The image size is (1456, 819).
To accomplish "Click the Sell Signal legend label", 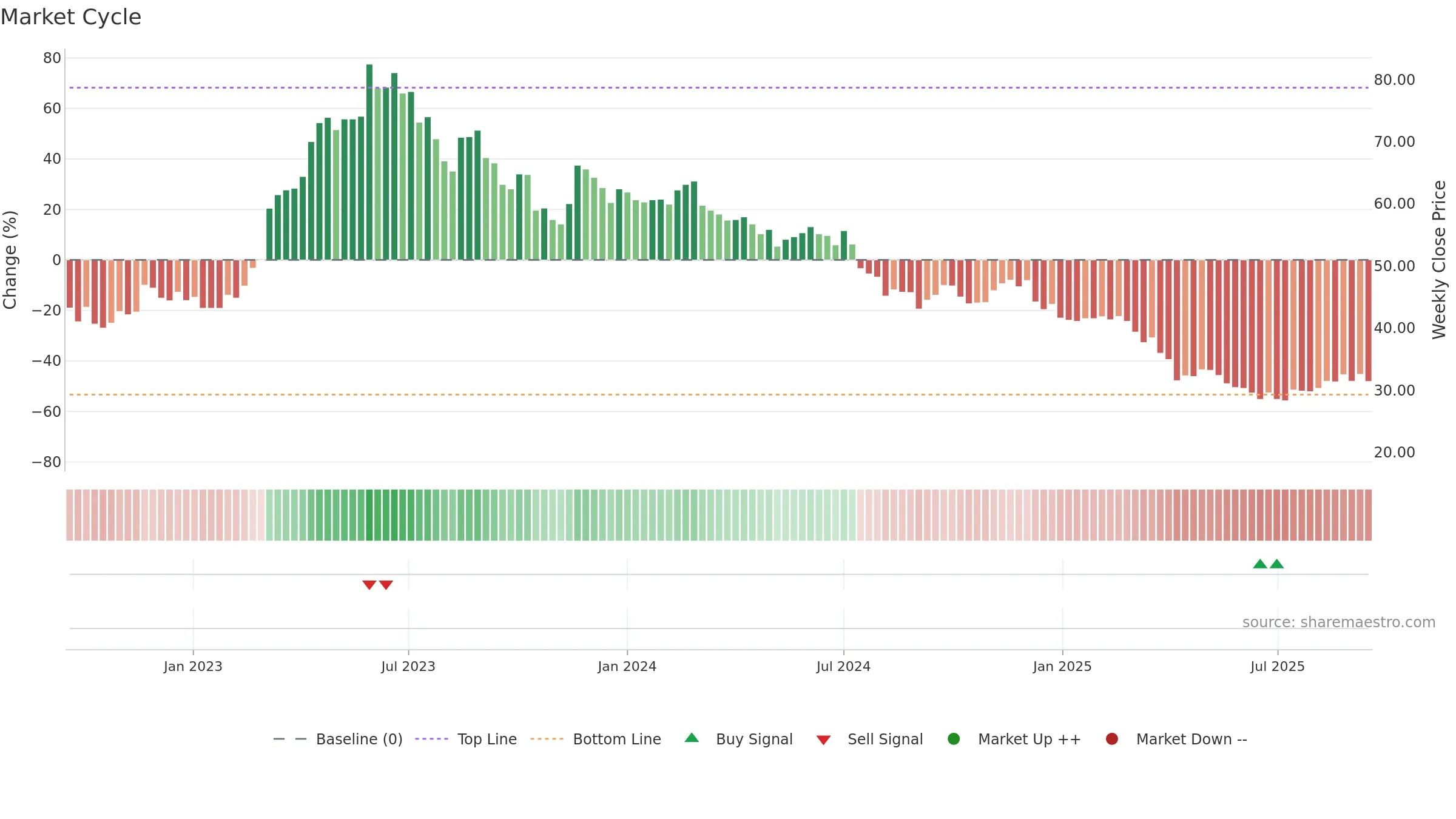I will (x=885, y=739).
